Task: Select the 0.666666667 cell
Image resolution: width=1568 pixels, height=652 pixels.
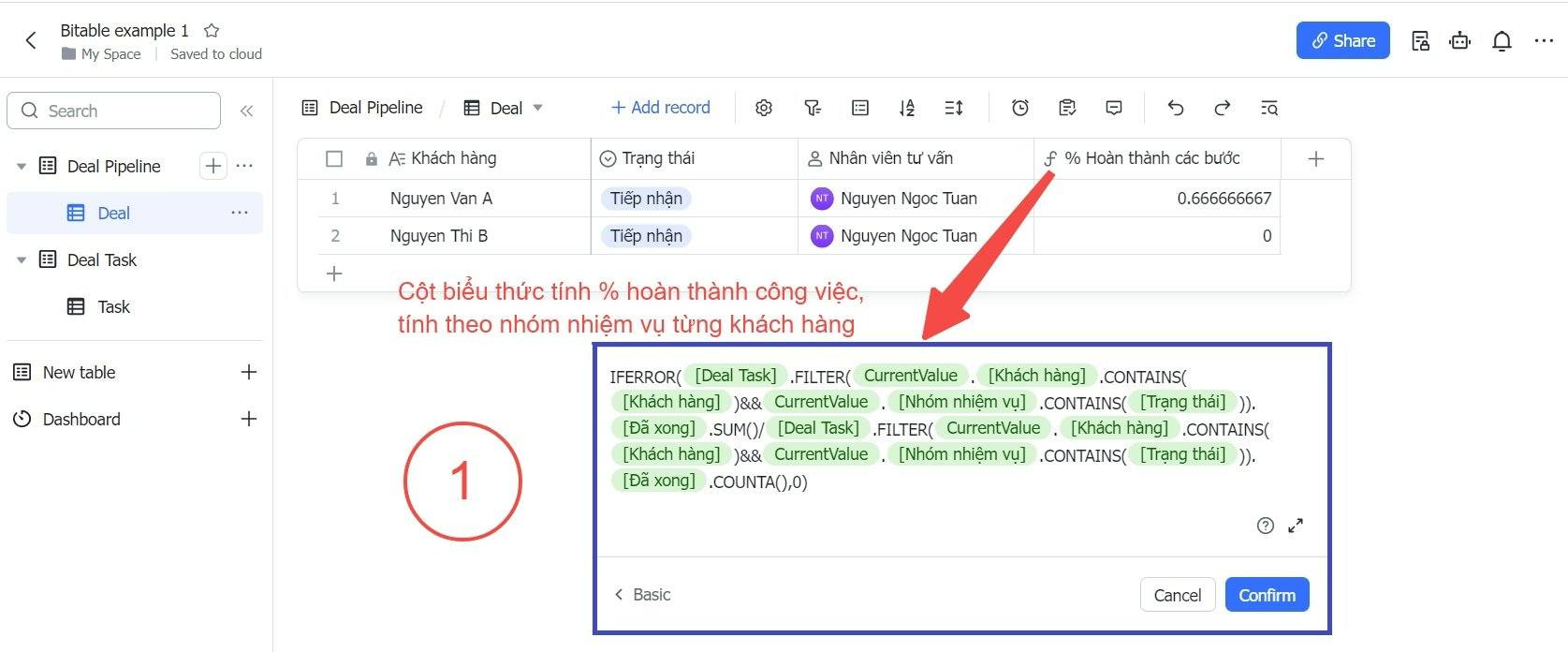Action: coord(1156,198)
